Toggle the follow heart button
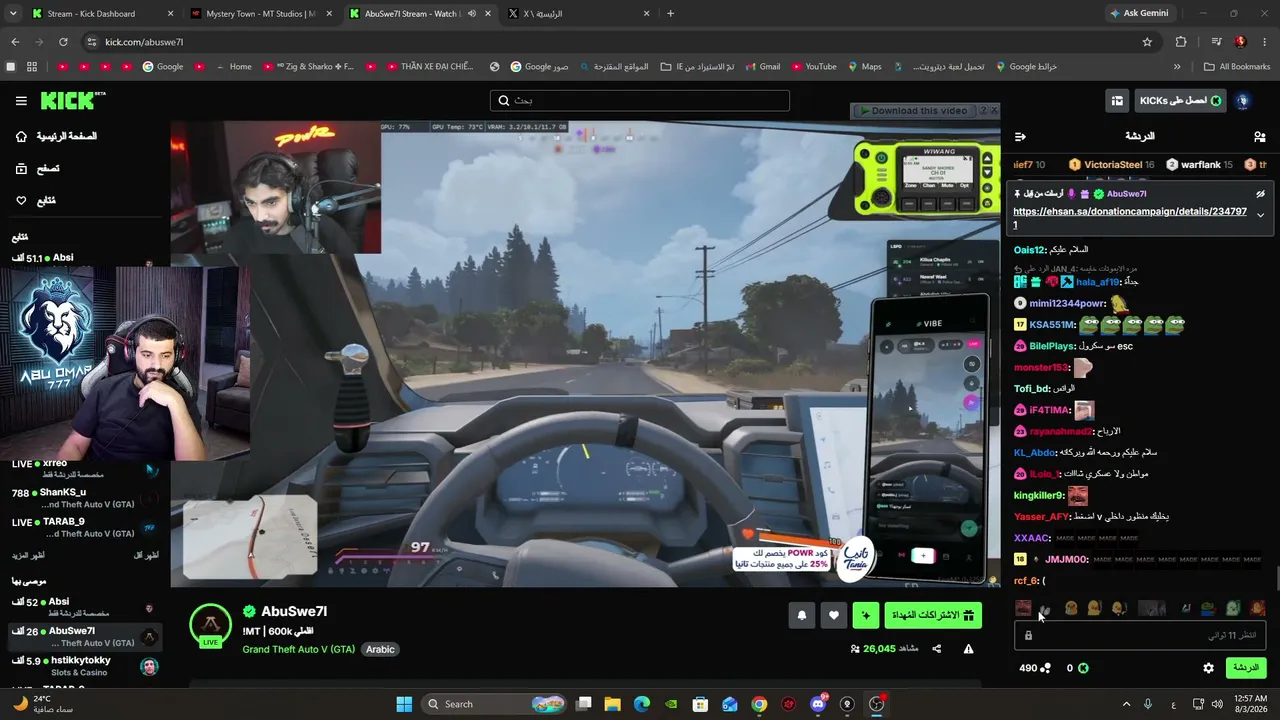Screen dimensions: 1280x720 click(x=834, y=616)
